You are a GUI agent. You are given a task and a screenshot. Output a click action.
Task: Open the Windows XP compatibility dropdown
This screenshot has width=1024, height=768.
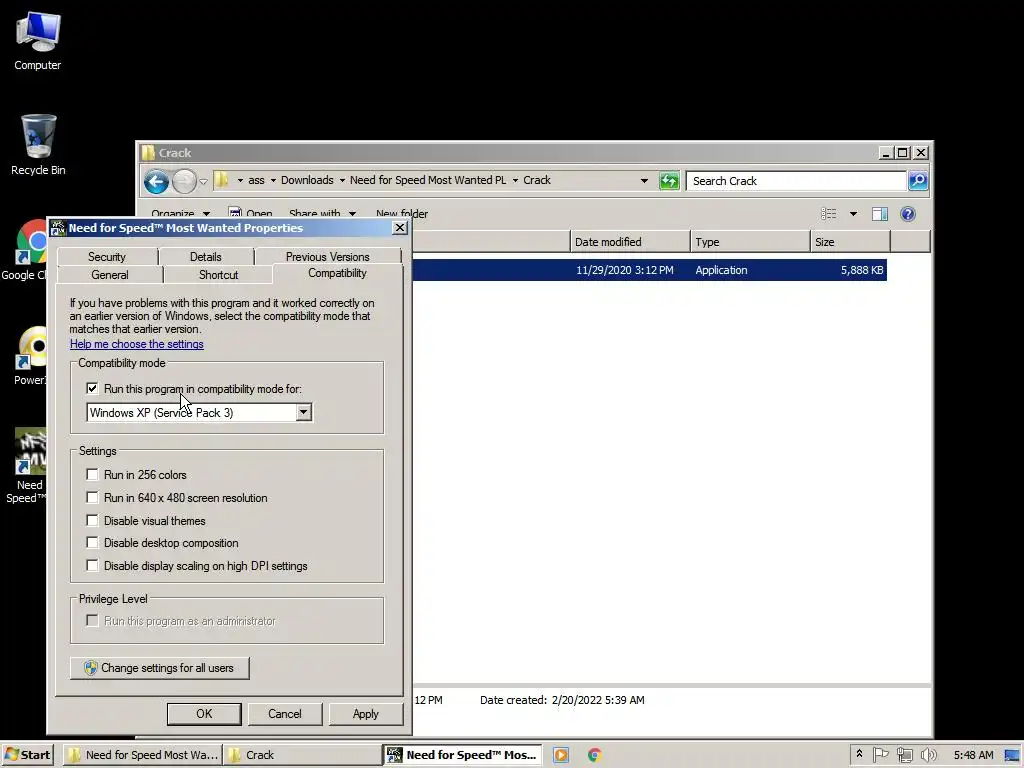304,412
